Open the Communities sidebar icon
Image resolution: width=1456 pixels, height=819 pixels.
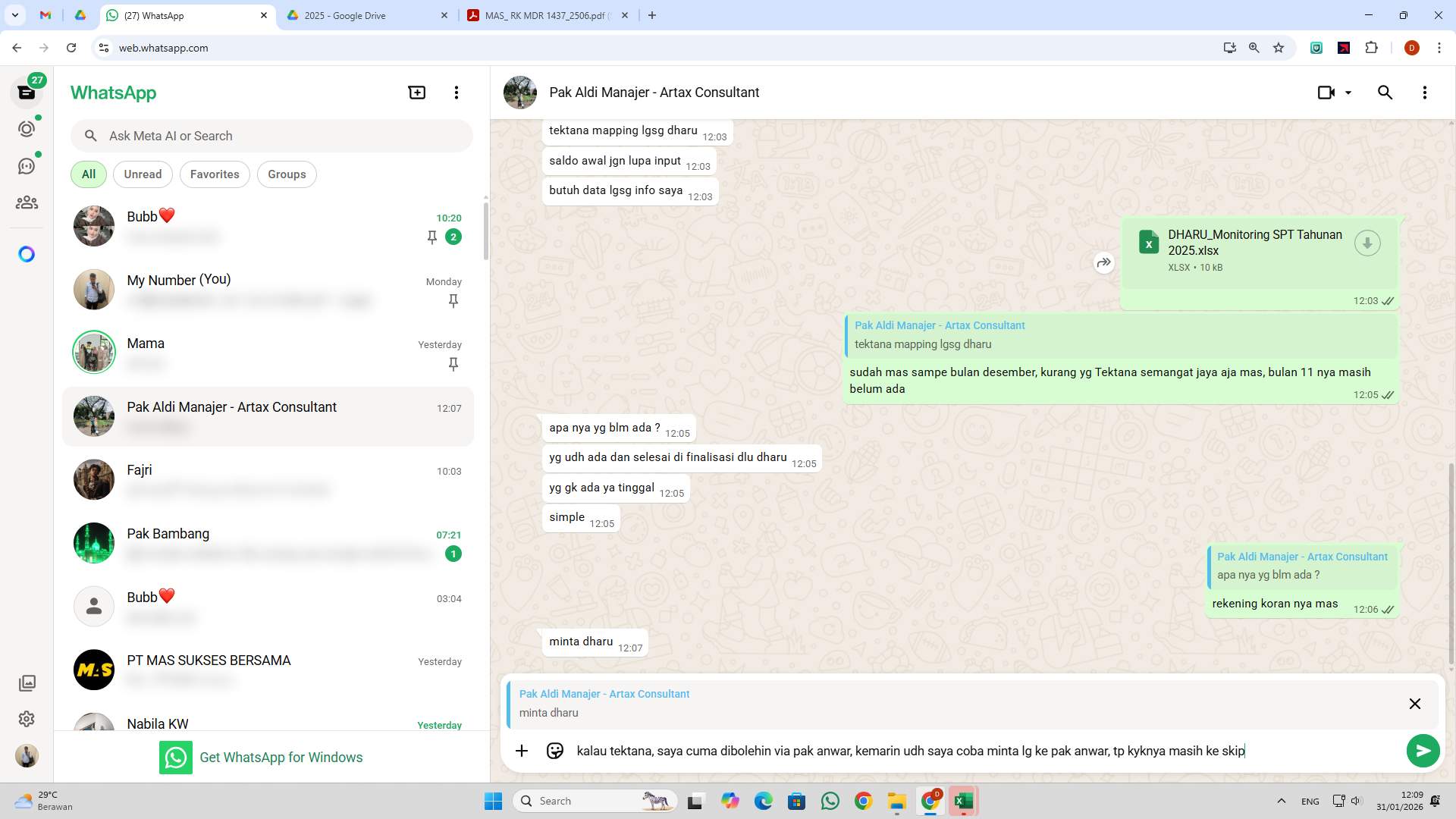(27, 202)
